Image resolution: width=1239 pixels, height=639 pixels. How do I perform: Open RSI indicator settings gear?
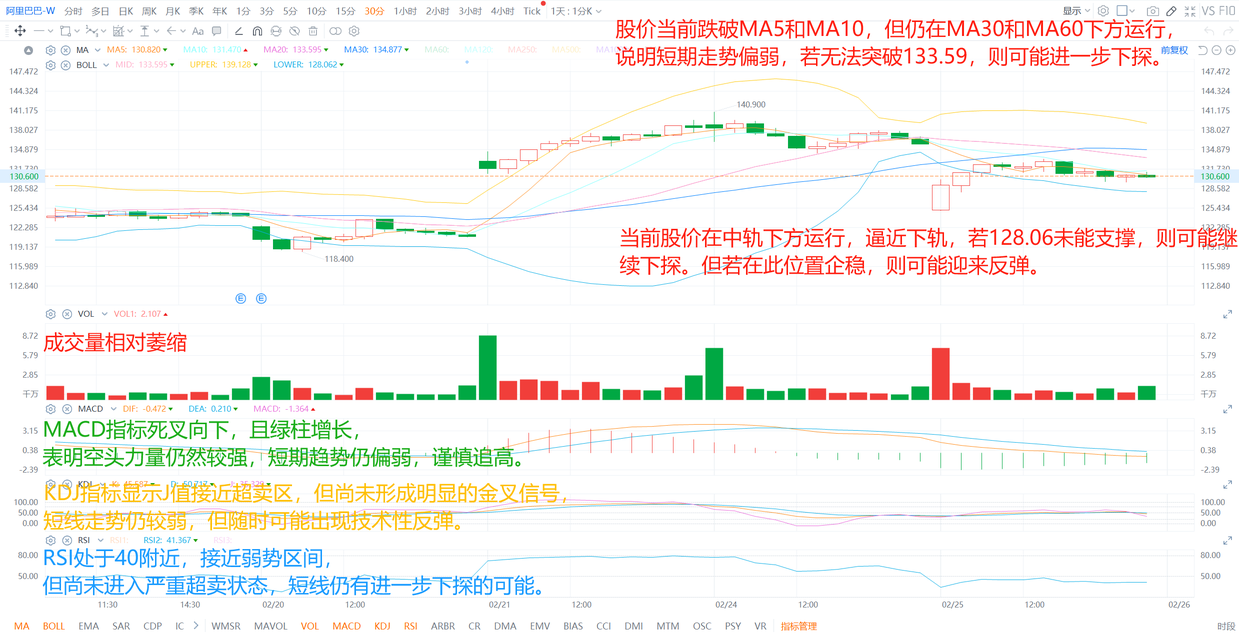(x=50, y=540)
